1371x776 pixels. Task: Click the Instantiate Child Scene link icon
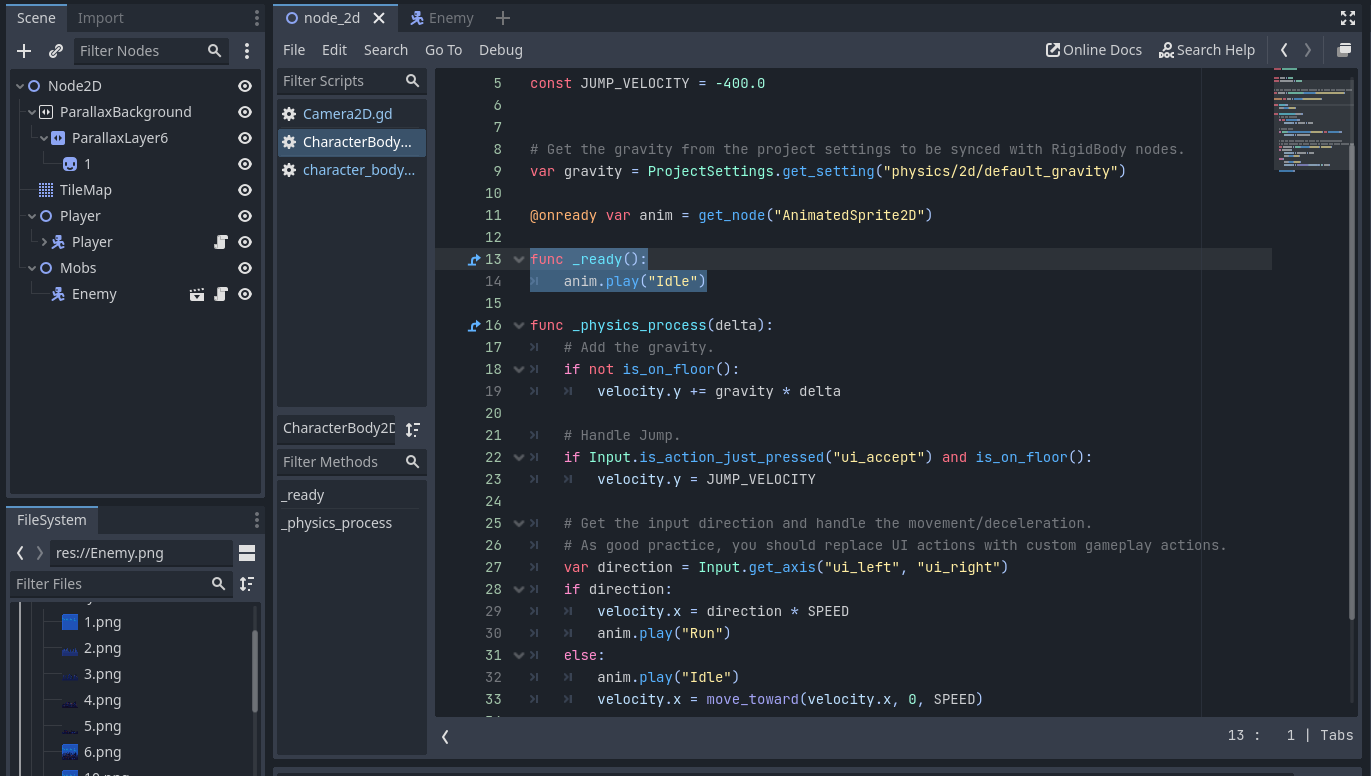56,51
